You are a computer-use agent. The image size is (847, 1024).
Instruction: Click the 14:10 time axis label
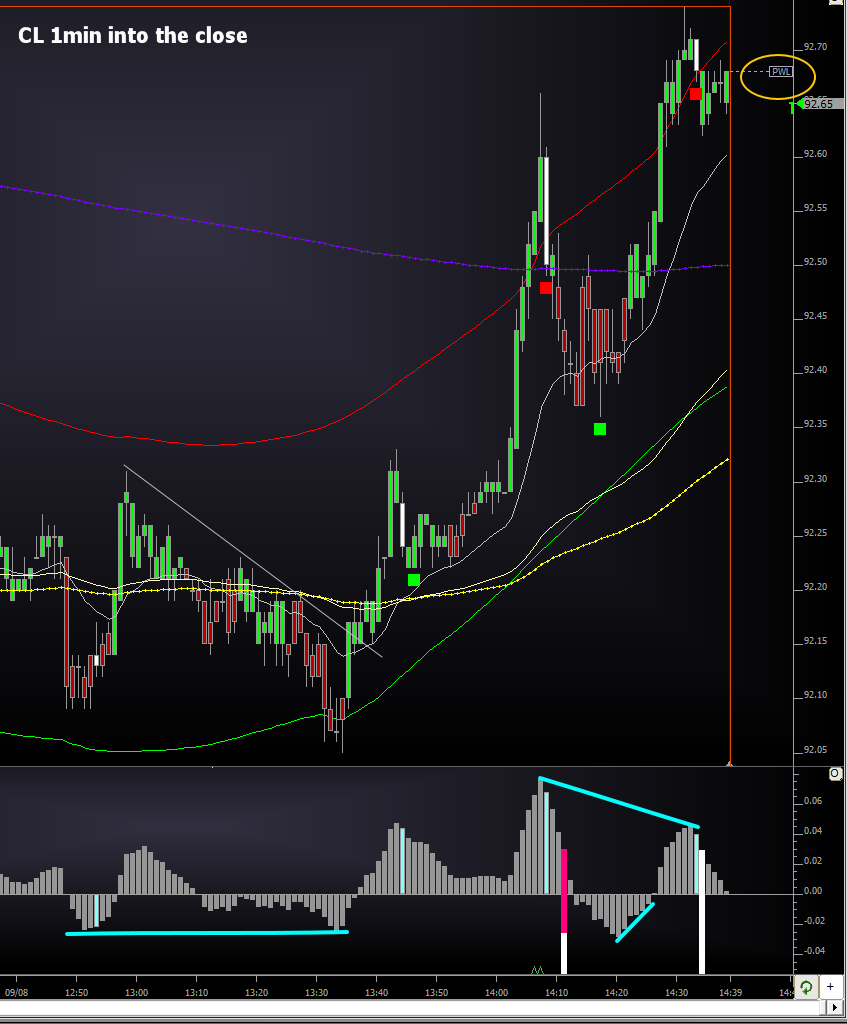[556, 993]
